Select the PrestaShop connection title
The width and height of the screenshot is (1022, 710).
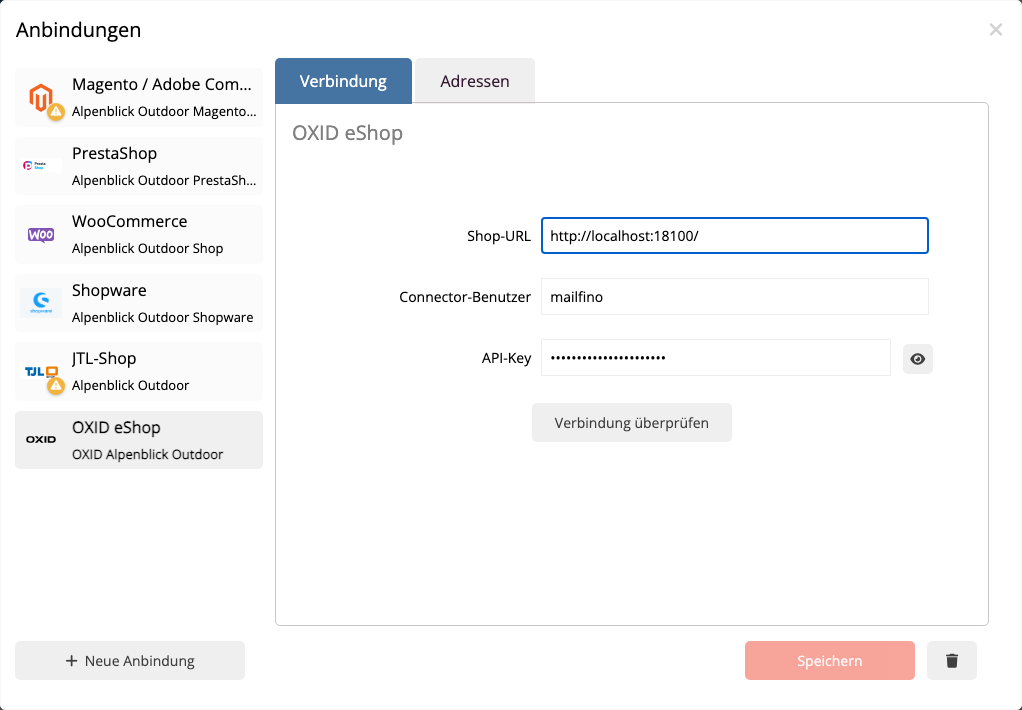(x=114, y=153)
